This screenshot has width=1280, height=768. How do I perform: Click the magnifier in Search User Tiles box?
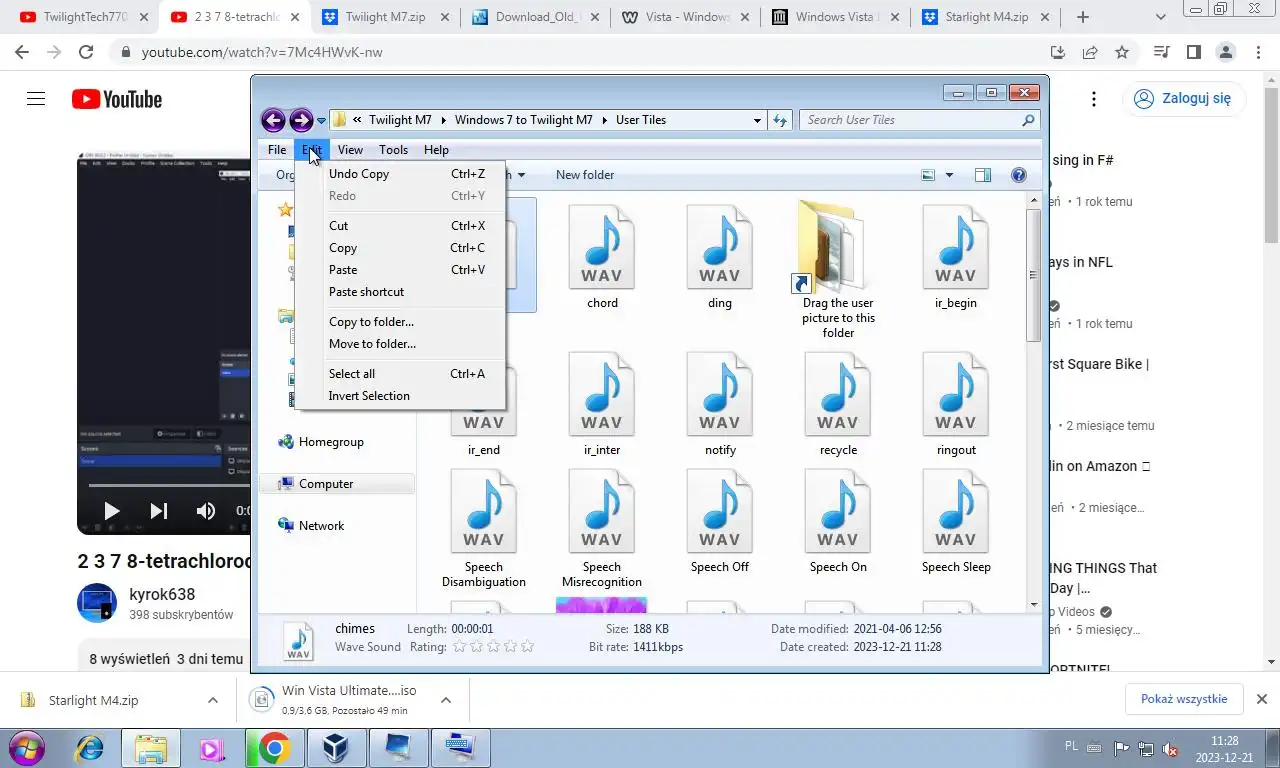(1028, 120)
